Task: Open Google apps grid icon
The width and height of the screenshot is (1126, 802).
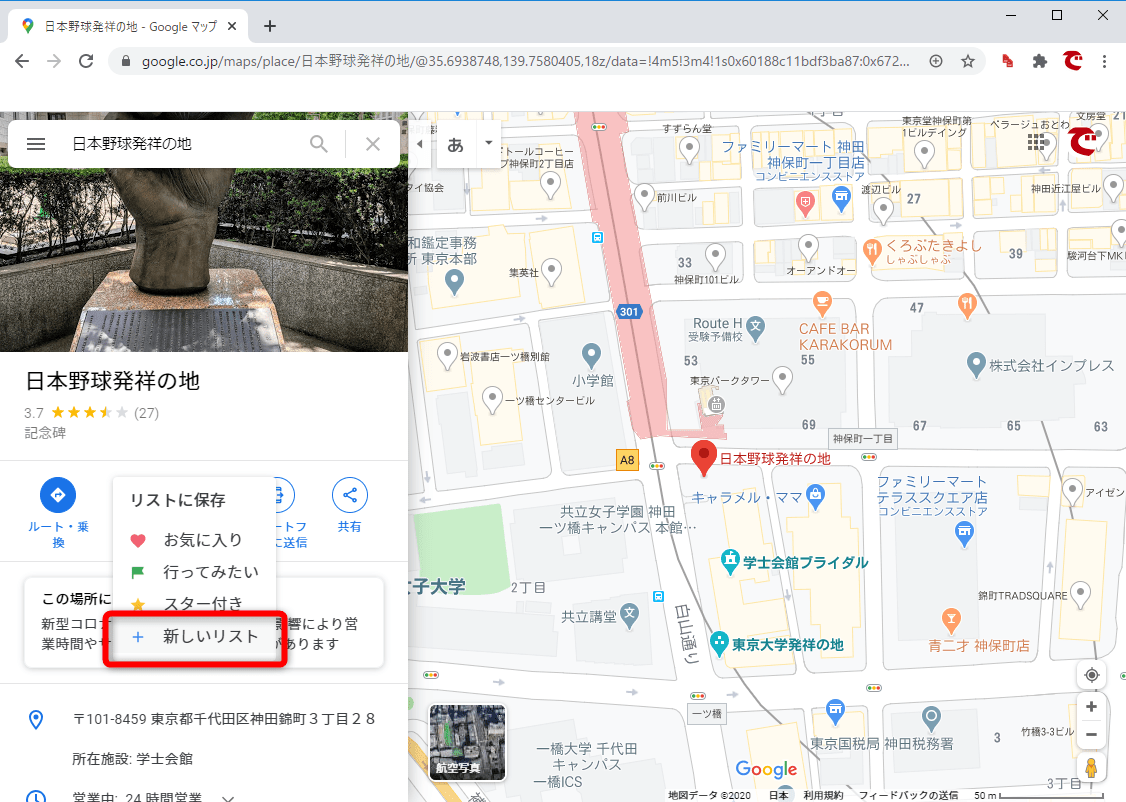Action: pyautogui.click(x=1036, y=141)
